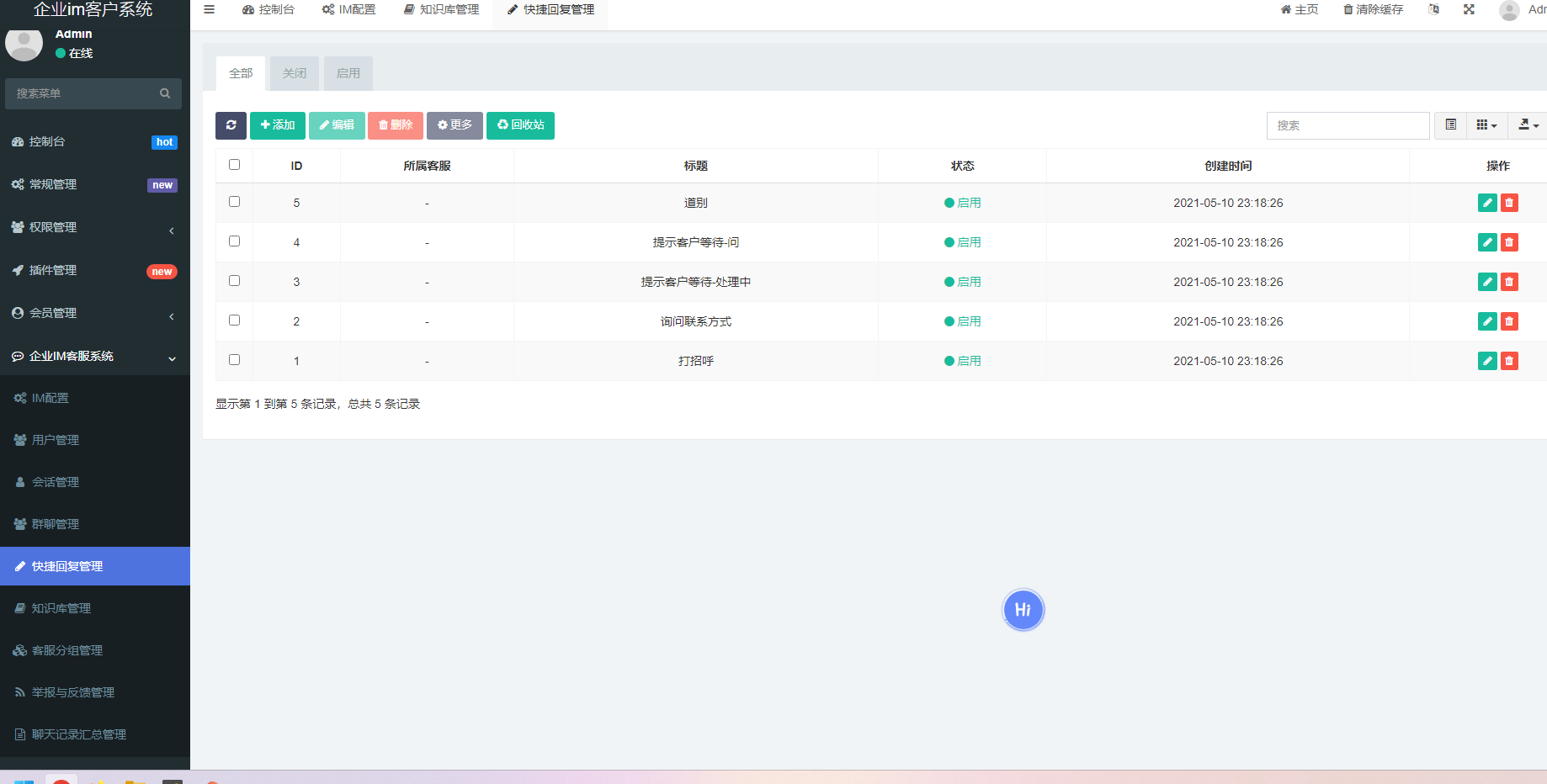Check the checkbox for row ID 2
1547x784 pixels.
[x=234, y=320]
